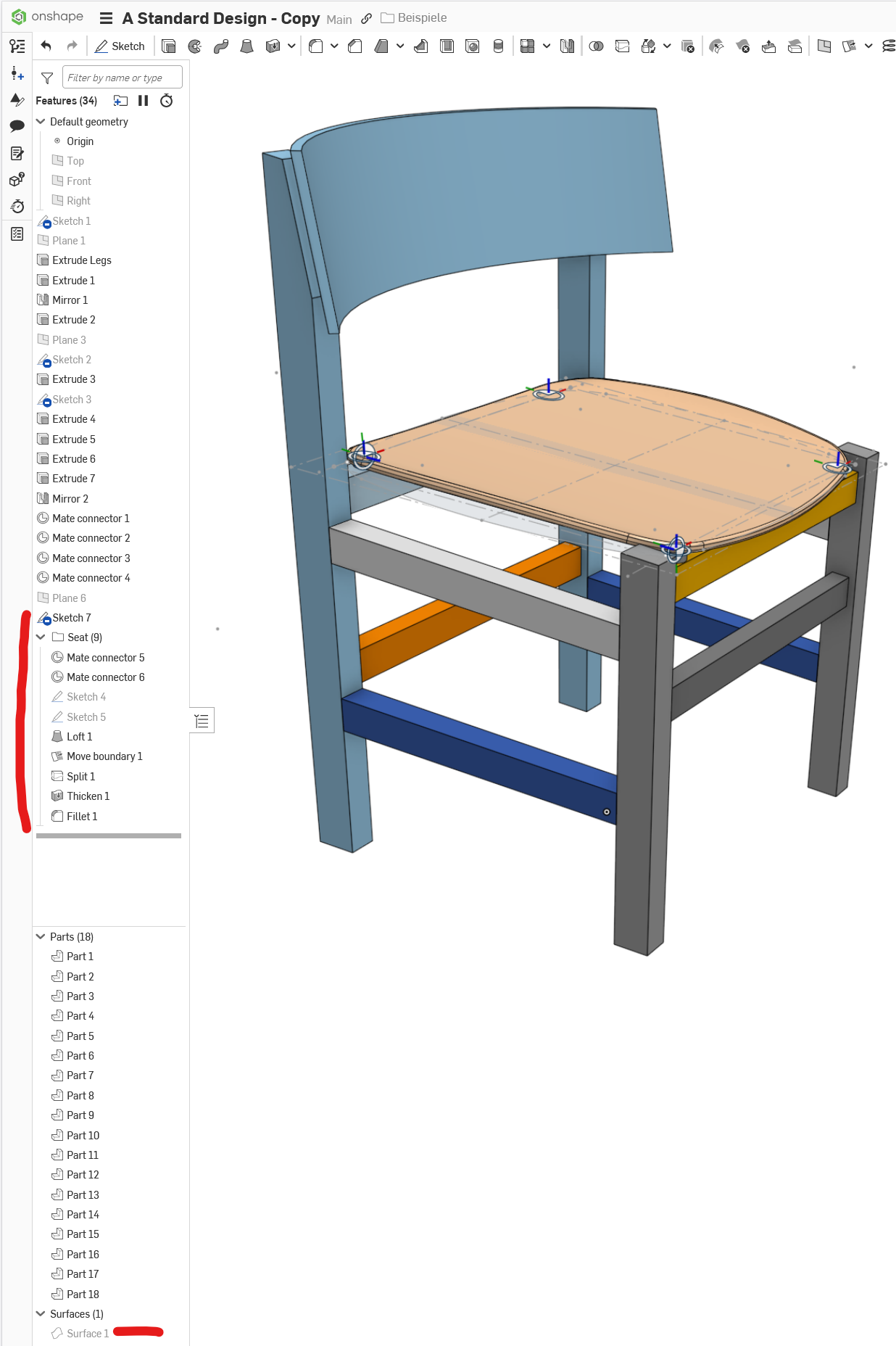Collapse the Default geometry group
Screen dimensions: 896x1346
pos(41,122)
